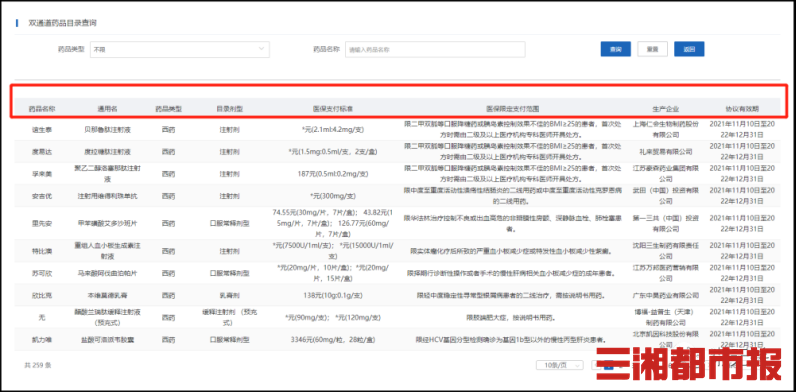Image resolution: width=796 pixels, height=392 pixels.
Task: Click 注射剂 in the 特比澳 row
Action: click(229, 251)
